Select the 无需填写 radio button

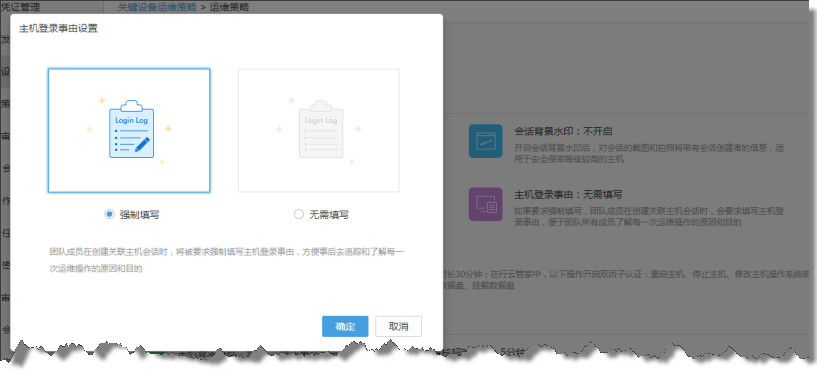[x=299, y=214]
